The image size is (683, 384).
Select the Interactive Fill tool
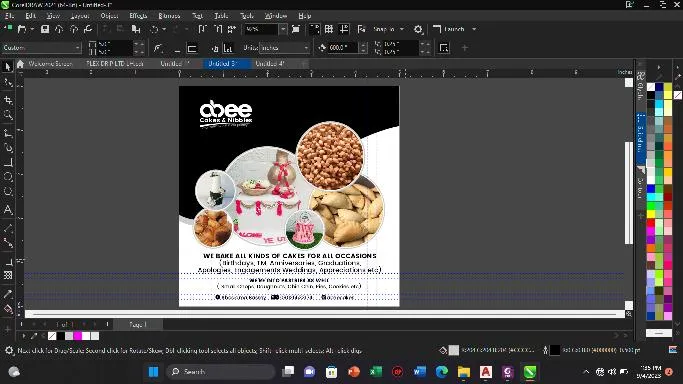7,309
